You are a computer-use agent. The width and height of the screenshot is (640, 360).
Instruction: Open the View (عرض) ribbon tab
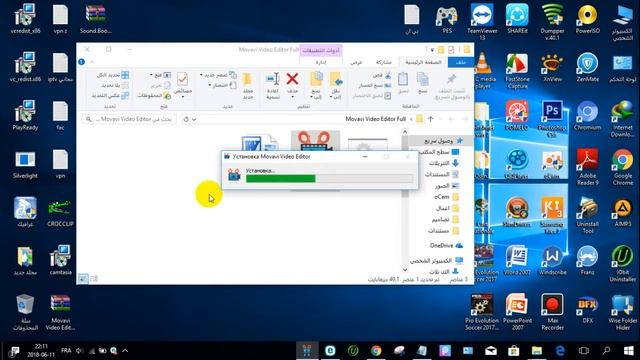click(356, 62)
